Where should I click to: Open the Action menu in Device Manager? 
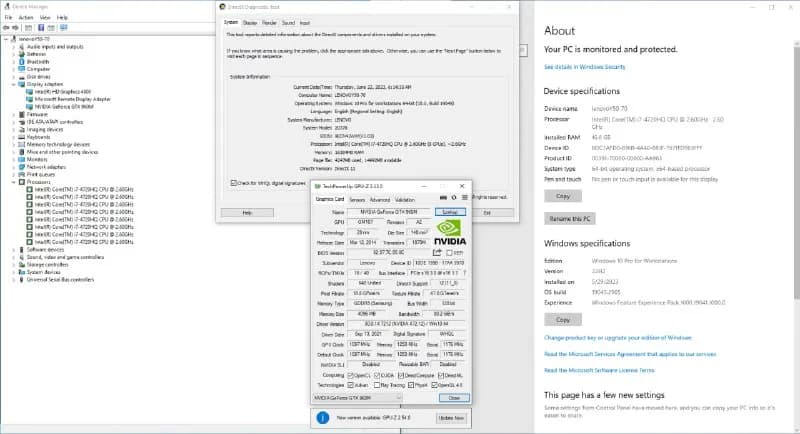pyautogui.click(x=26, y=17)
